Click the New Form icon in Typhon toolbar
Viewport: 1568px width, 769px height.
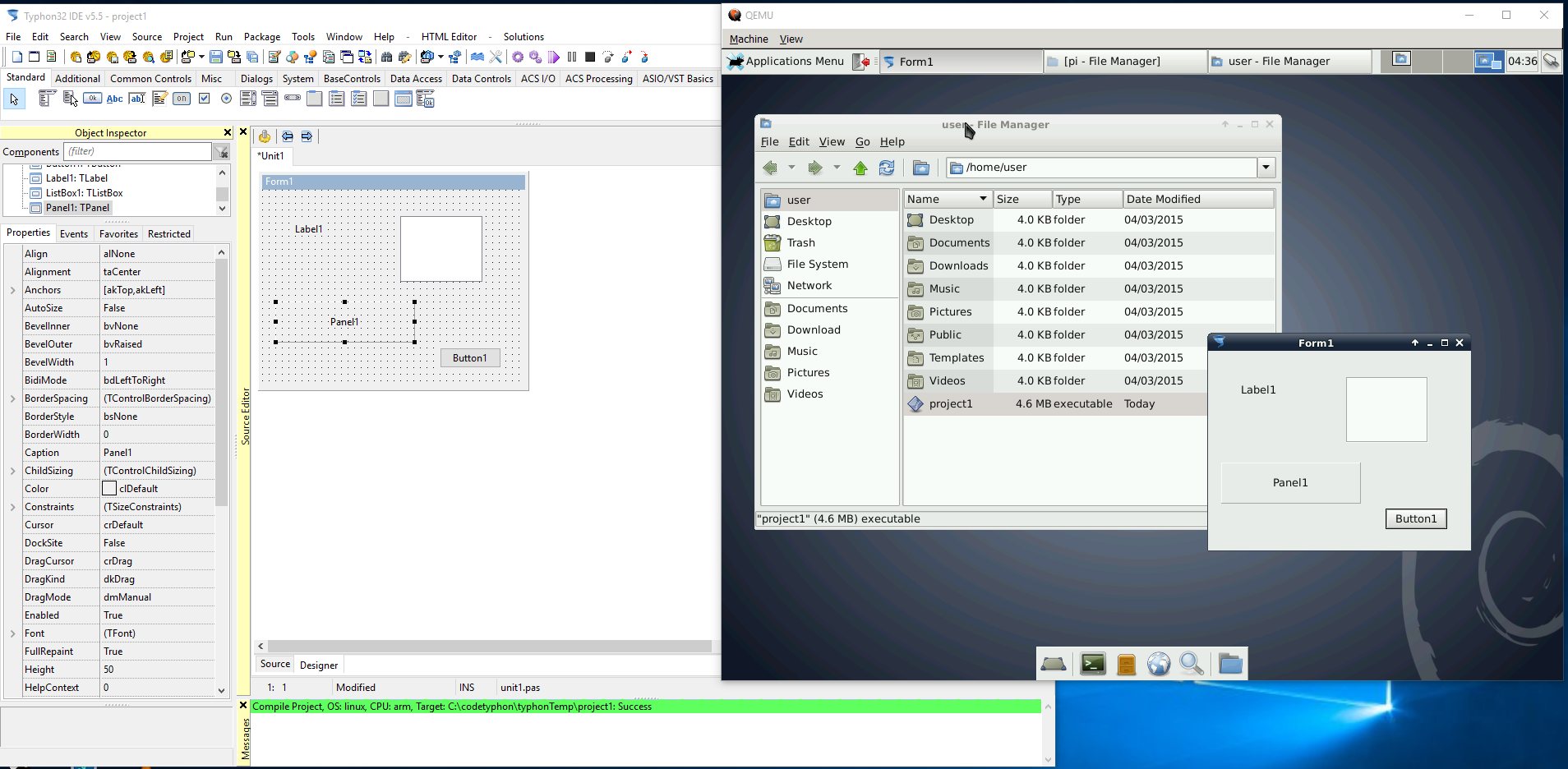34,57
